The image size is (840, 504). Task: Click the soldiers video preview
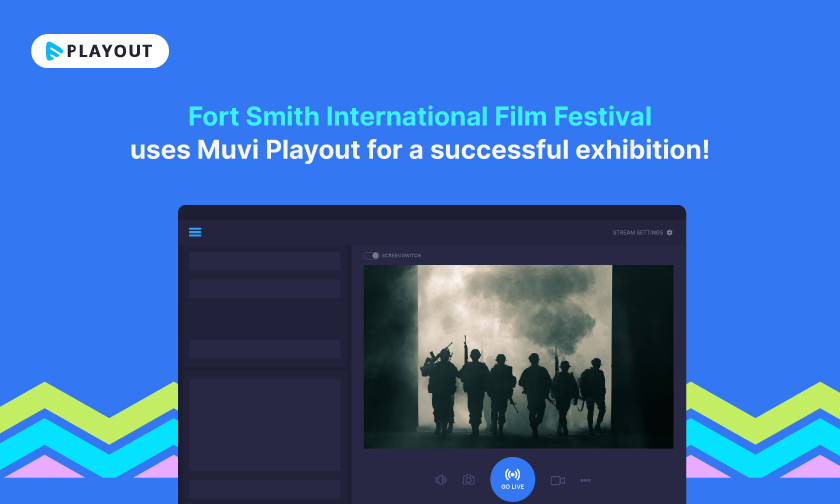tap(519, 357)
